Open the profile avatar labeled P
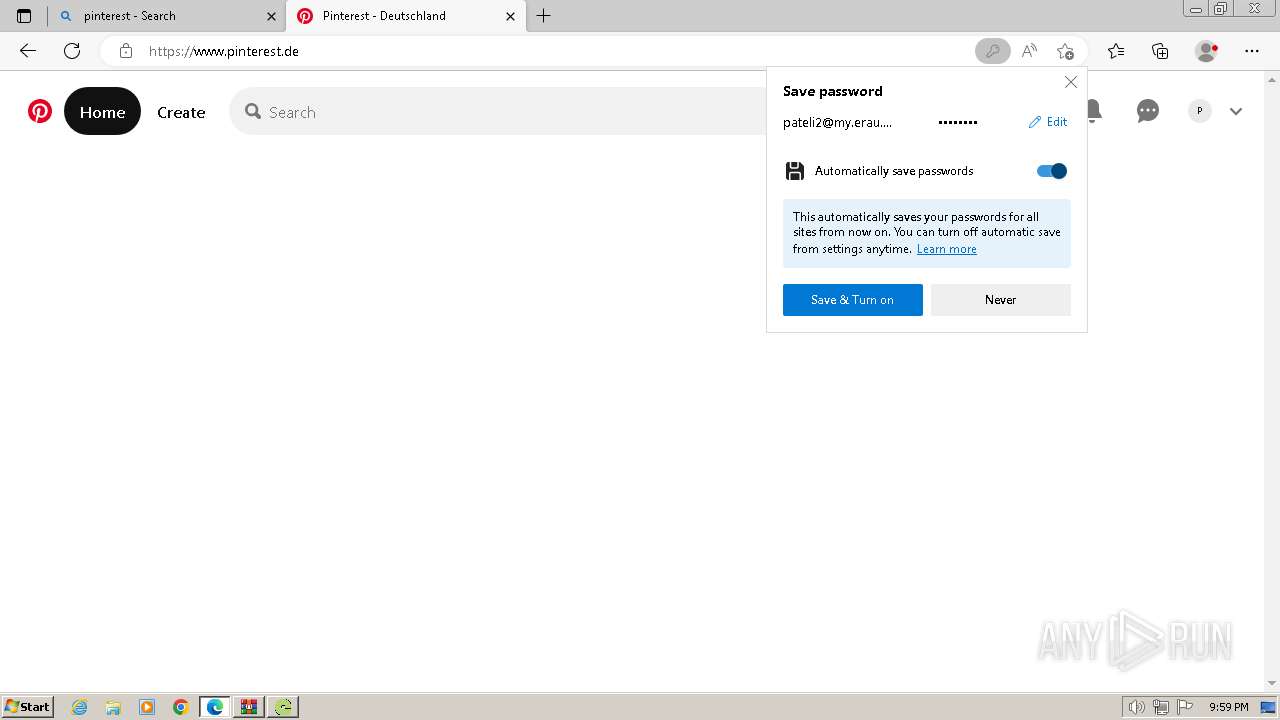1280x720 pixels. (x=1199, y=111)
